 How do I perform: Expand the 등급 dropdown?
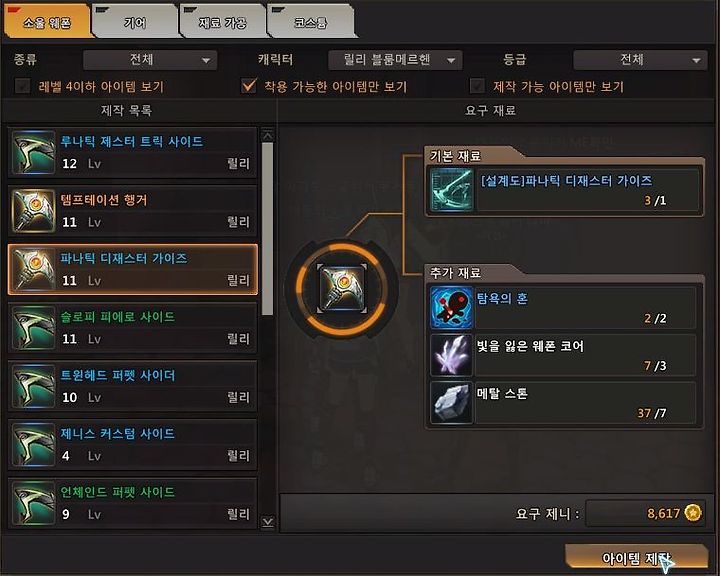pos(640,60)
